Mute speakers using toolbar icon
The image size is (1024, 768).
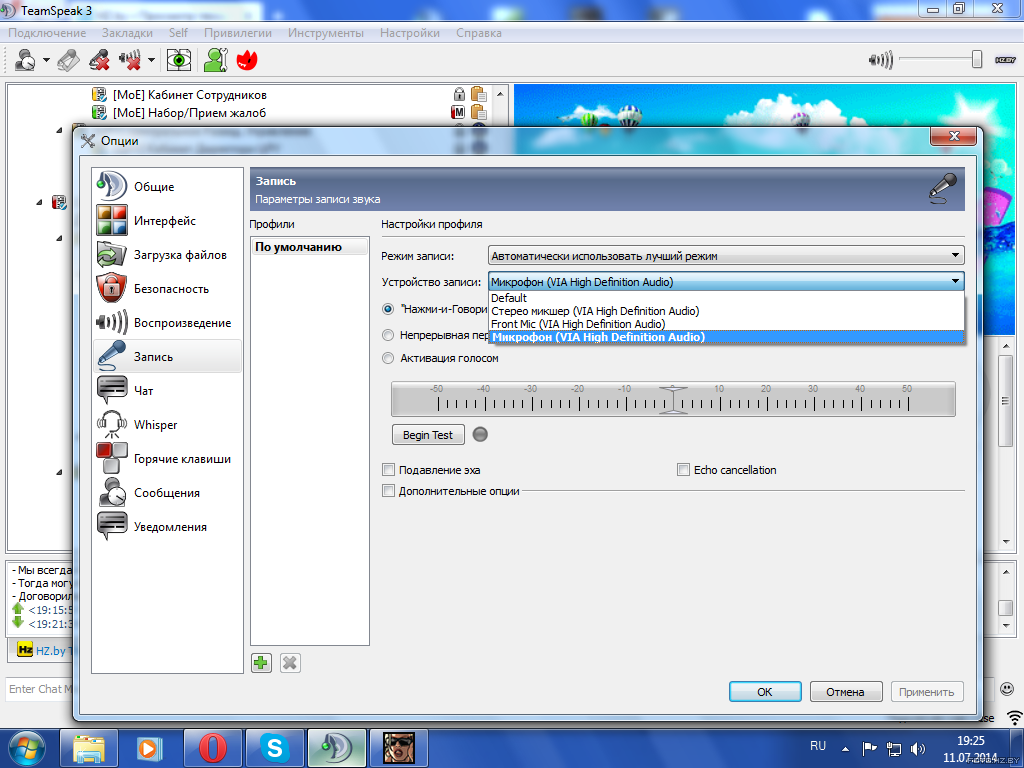[131, 60]
